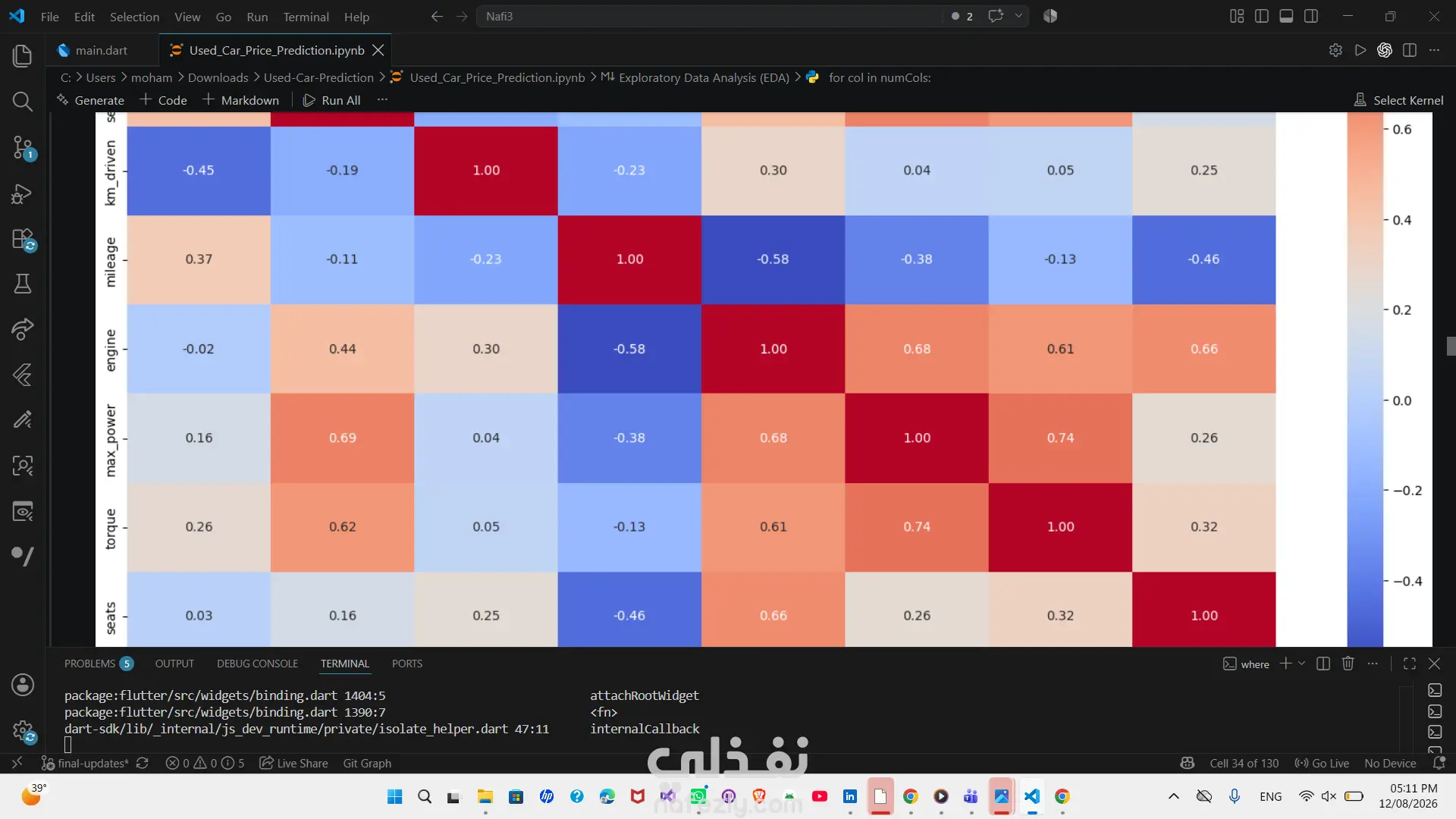Open the Testing flask view
Image resolution: width=1456 pixels, height=819 pixels.
coord(23,284)
